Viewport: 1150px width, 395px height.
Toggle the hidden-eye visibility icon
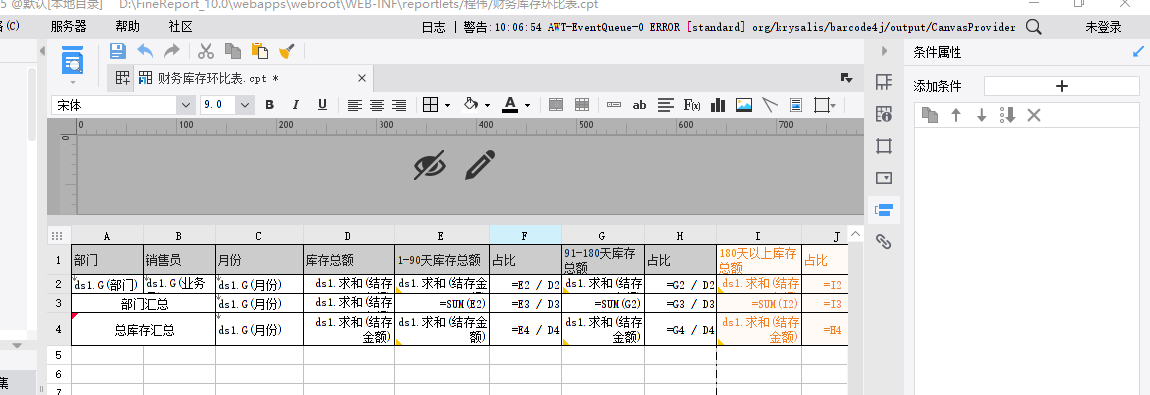coord(430,166)
